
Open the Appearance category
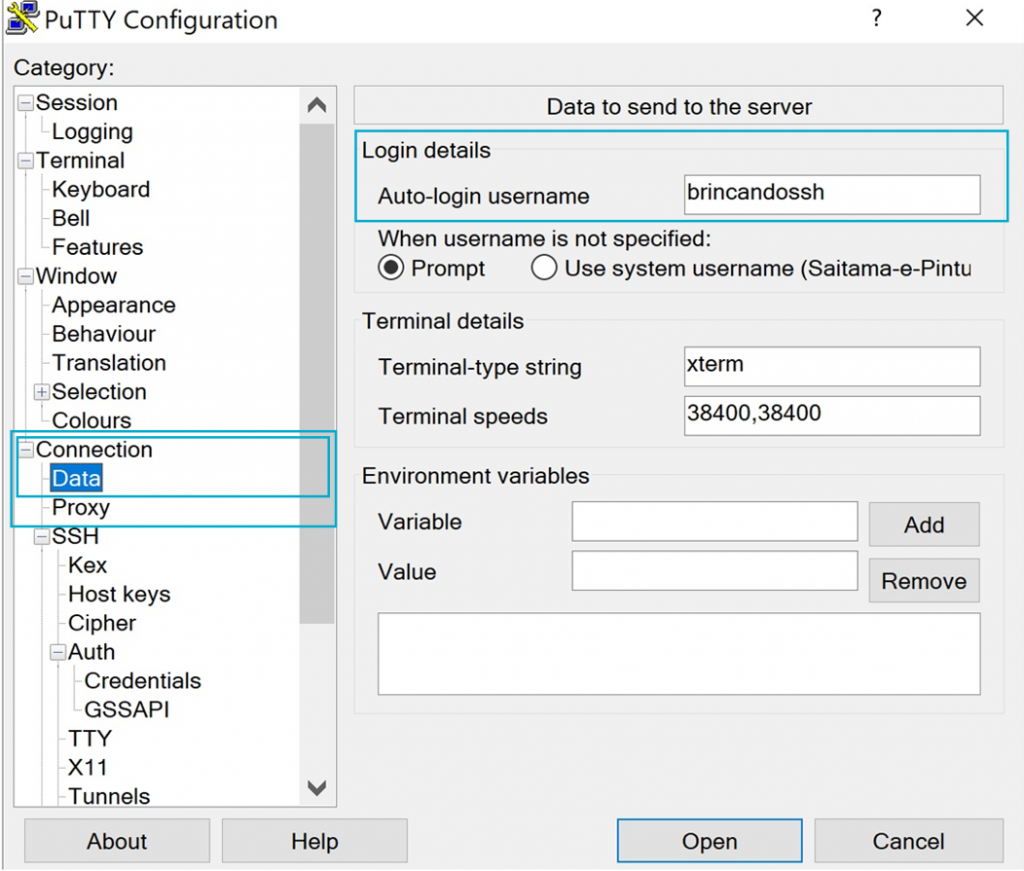(x=114, y=305)
